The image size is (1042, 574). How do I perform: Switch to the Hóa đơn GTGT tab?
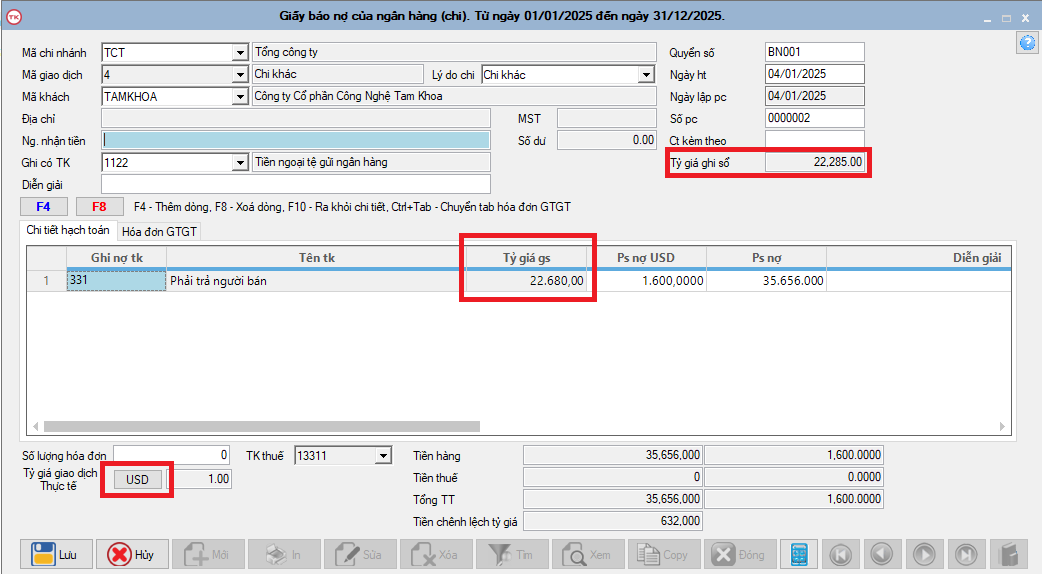click(160, 232)
